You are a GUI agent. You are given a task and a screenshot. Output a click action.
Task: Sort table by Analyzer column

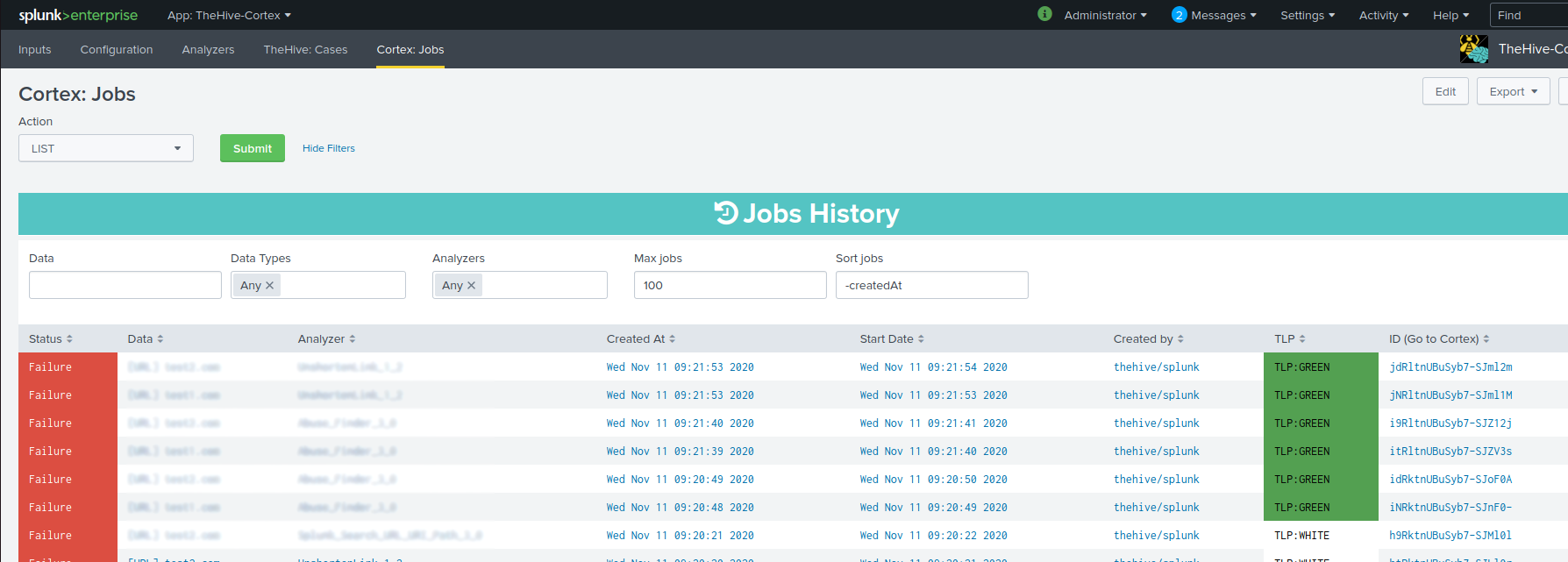click(327, 338)
